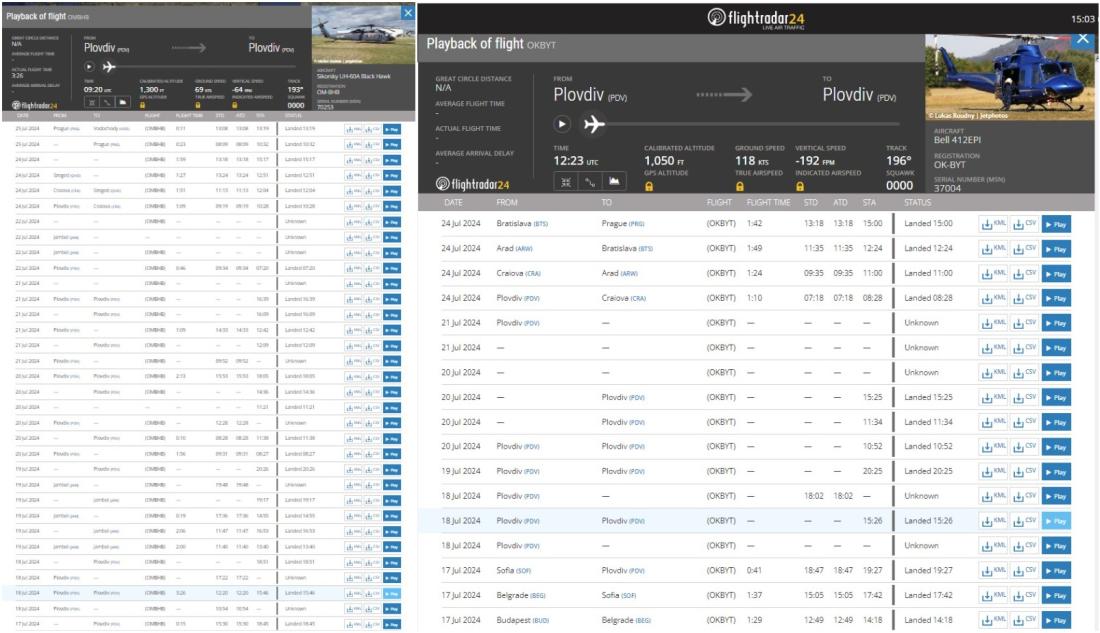
Task: Click the airplane slider handle for OKBYT
Action: [x=594, y=124]
